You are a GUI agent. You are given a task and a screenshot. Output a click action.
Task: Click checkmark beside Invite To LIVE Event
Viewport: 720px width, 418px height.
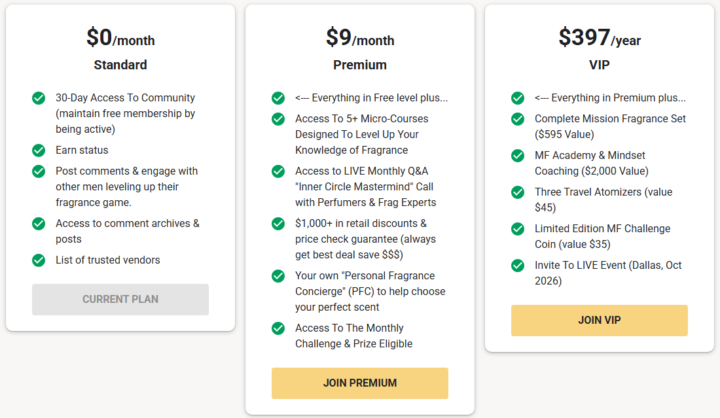[x=518, y=265]
